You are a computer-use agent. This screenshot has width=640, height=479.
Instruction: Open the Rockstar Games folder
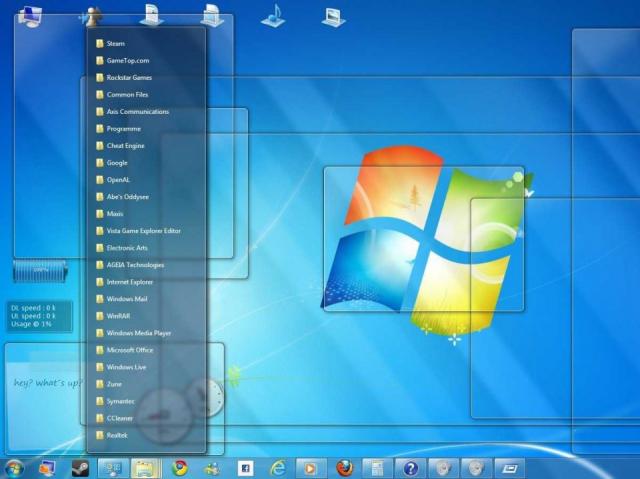click(x=124, y=78)
